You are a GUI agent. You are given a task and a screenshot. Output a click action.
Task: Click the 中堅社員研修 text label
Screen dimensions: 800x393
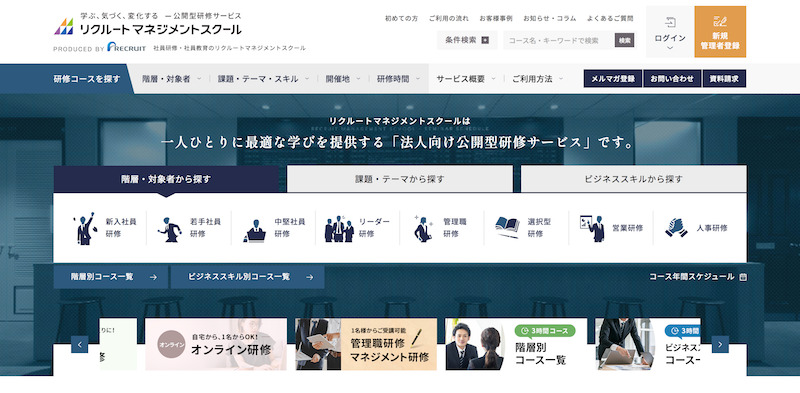(x=290, y=228)
